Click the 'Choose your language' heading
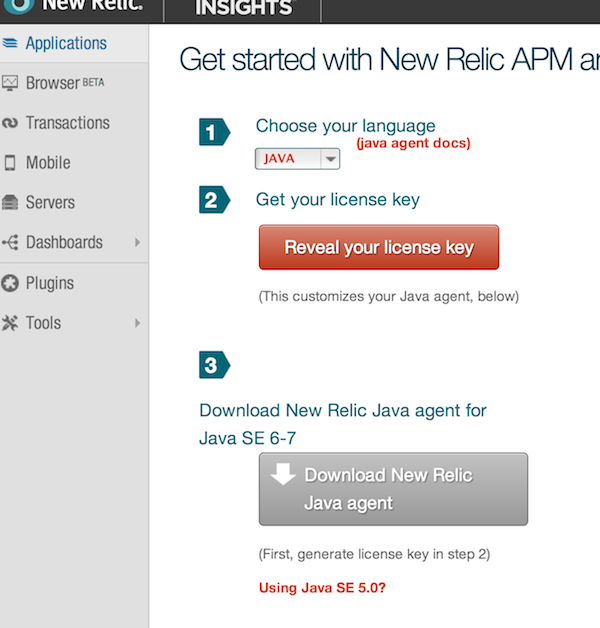 point(345,127)
